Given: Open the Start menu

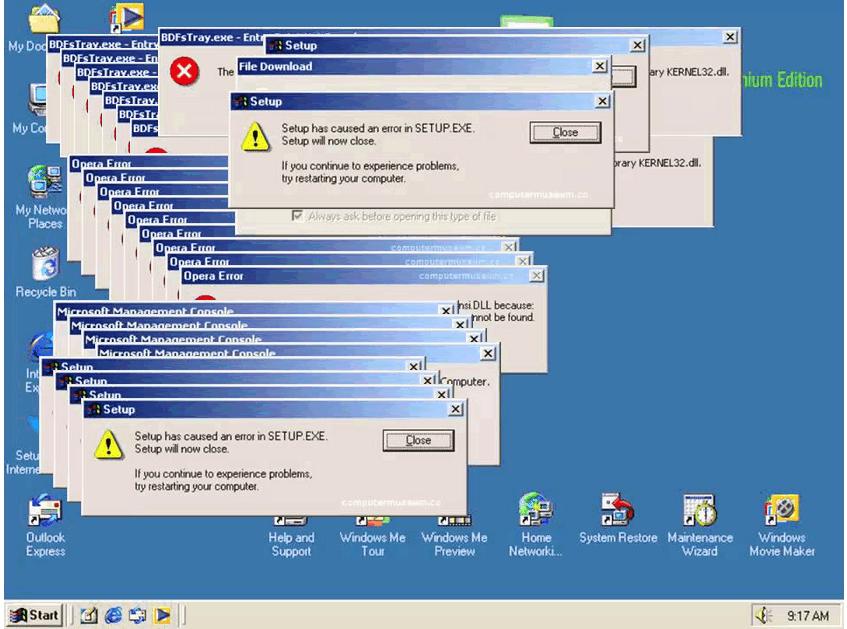Looking at the screenshot, I should pos(35,615).
